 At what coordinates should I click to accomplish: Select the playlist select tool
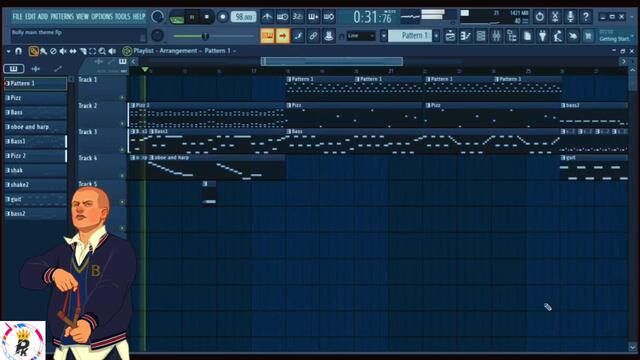[93, 51]
